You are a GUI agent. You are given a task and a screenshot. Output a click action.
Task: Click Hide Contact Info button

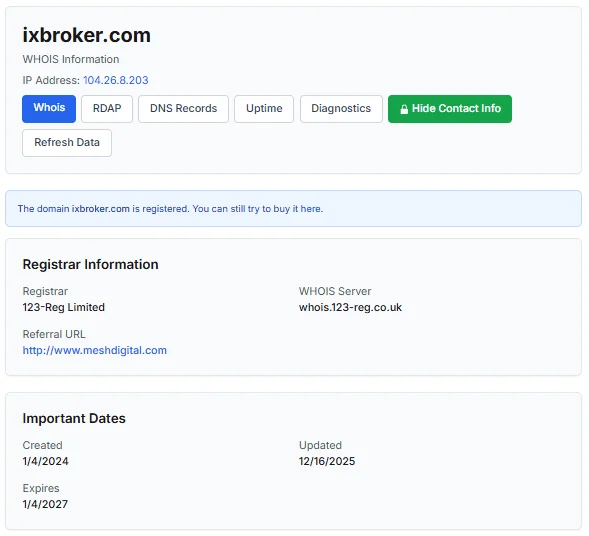coord(450,109)
